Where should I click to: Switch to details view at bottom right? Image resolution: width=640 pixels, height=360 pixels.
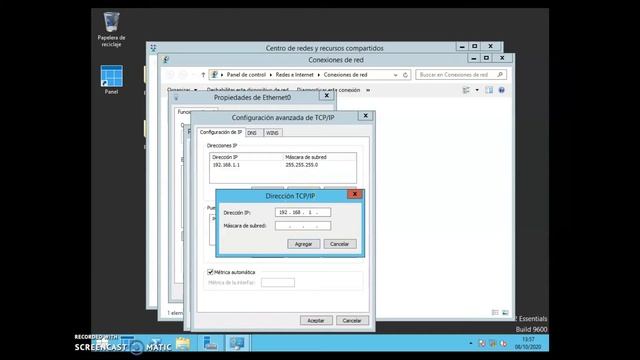[x=495, y=313]
